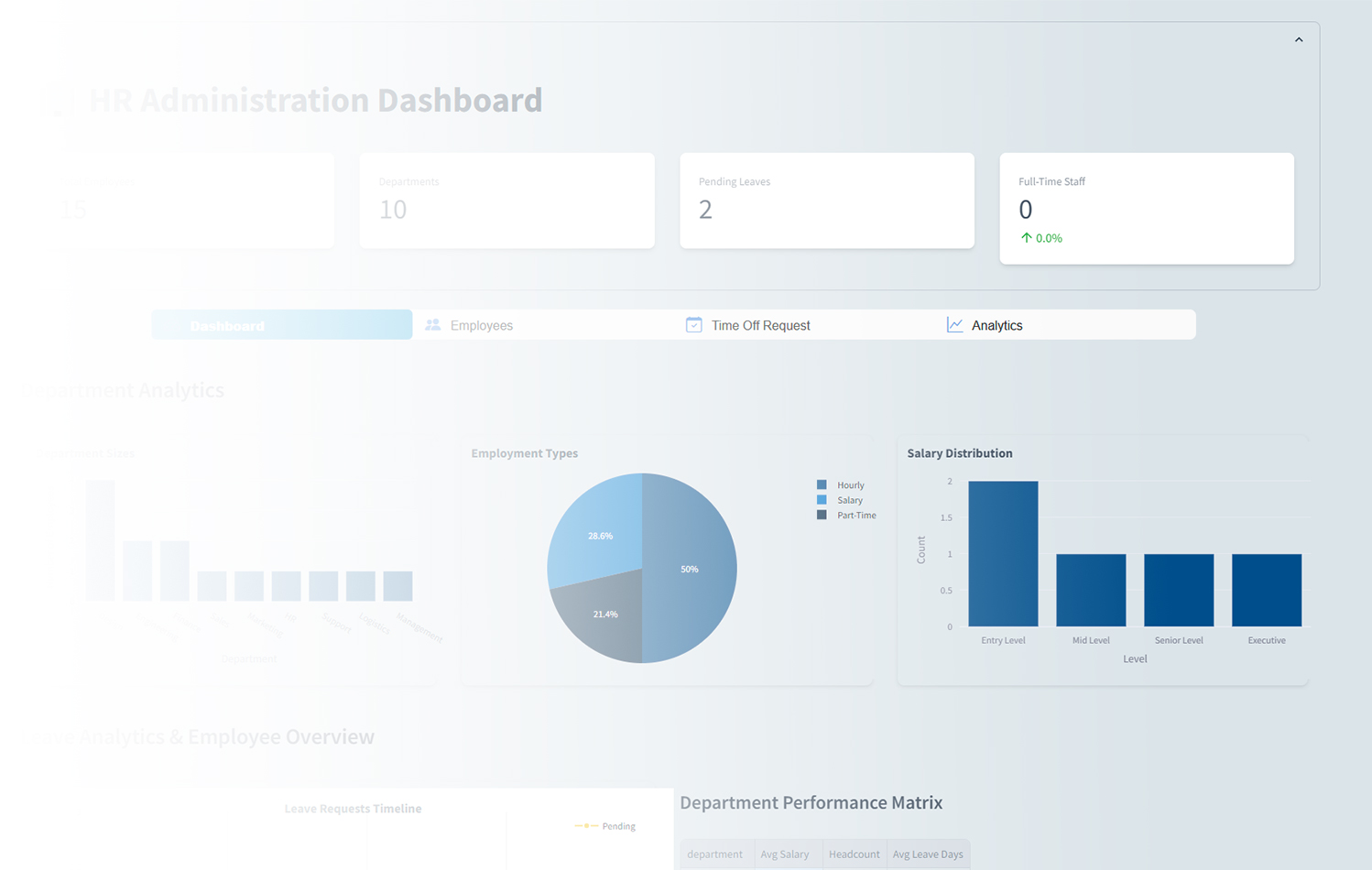1372x870 pixels.
Task: Click the Entry Level bar in Salary Distribution
Action: [x=1003, y=553]
